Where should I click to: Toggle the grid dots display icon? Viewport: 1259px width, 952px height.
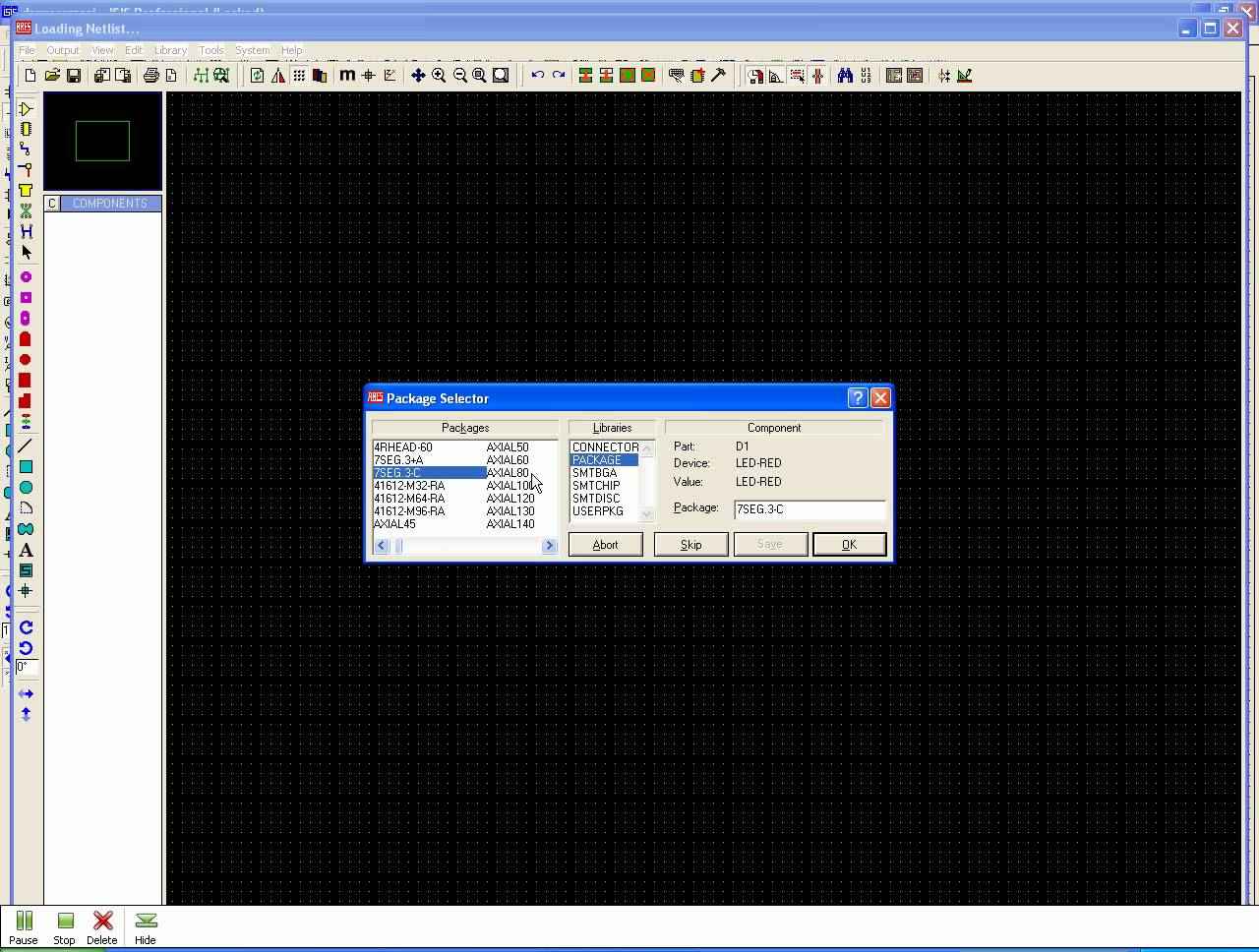tap(299, 76)
